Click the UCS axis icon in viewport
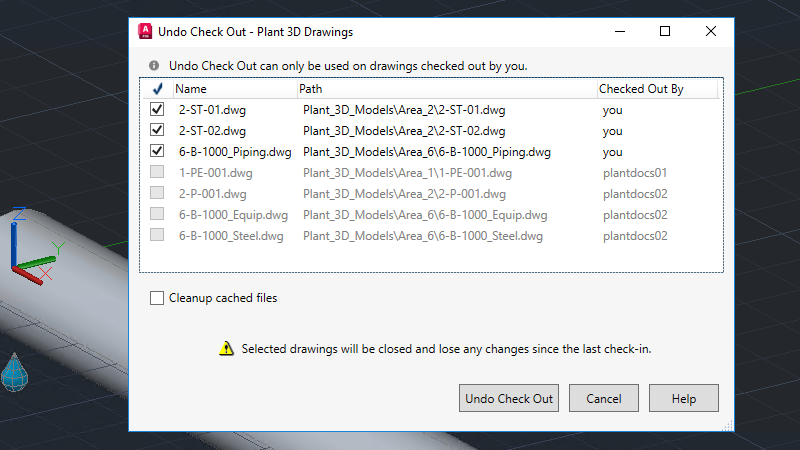800x450 pixels. click(x=33, y=247)
